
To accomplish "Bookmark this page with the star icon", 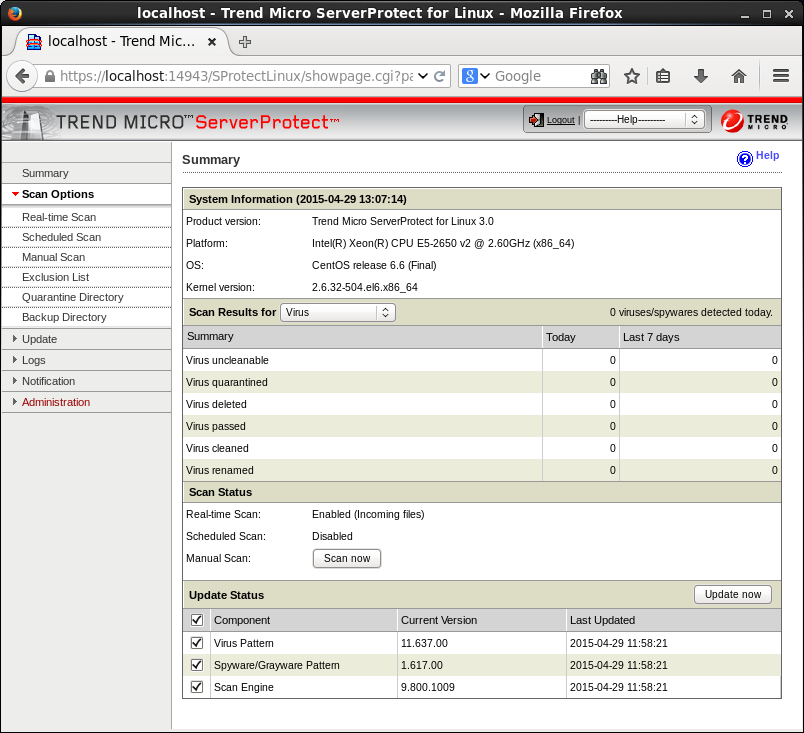I will 632,76.
